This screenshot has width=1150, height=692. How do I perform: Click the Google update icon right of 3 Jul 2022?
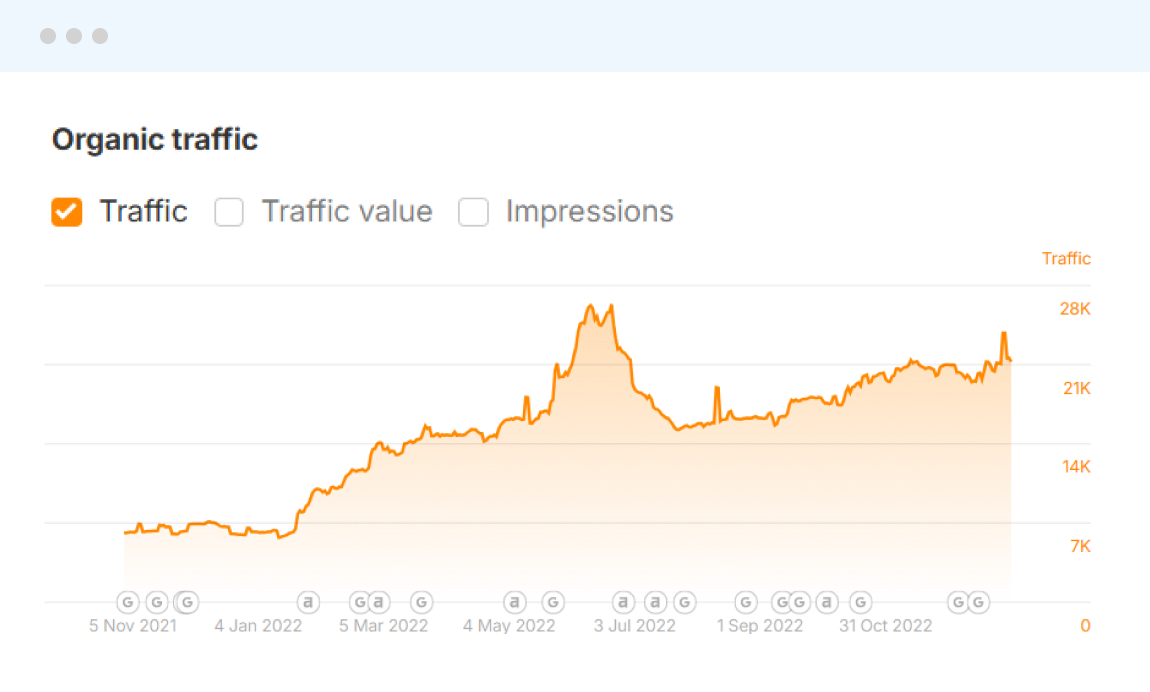pos(684,602)
